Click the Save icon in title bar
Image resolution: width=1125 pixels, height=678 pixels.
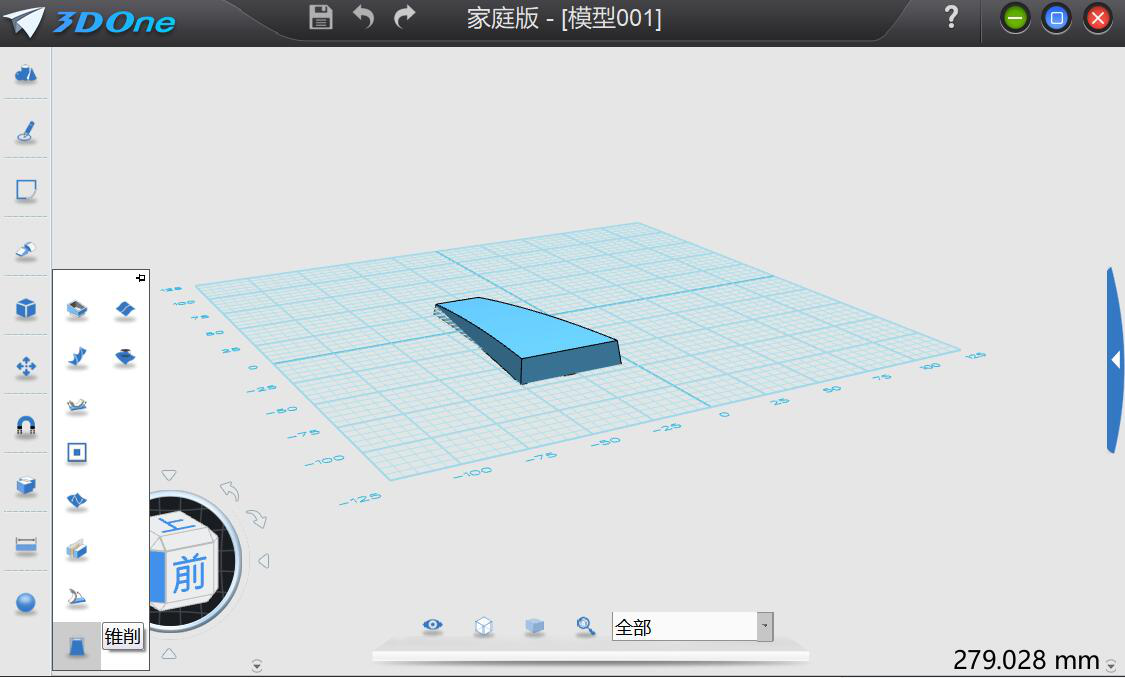(x=321, y=17)
